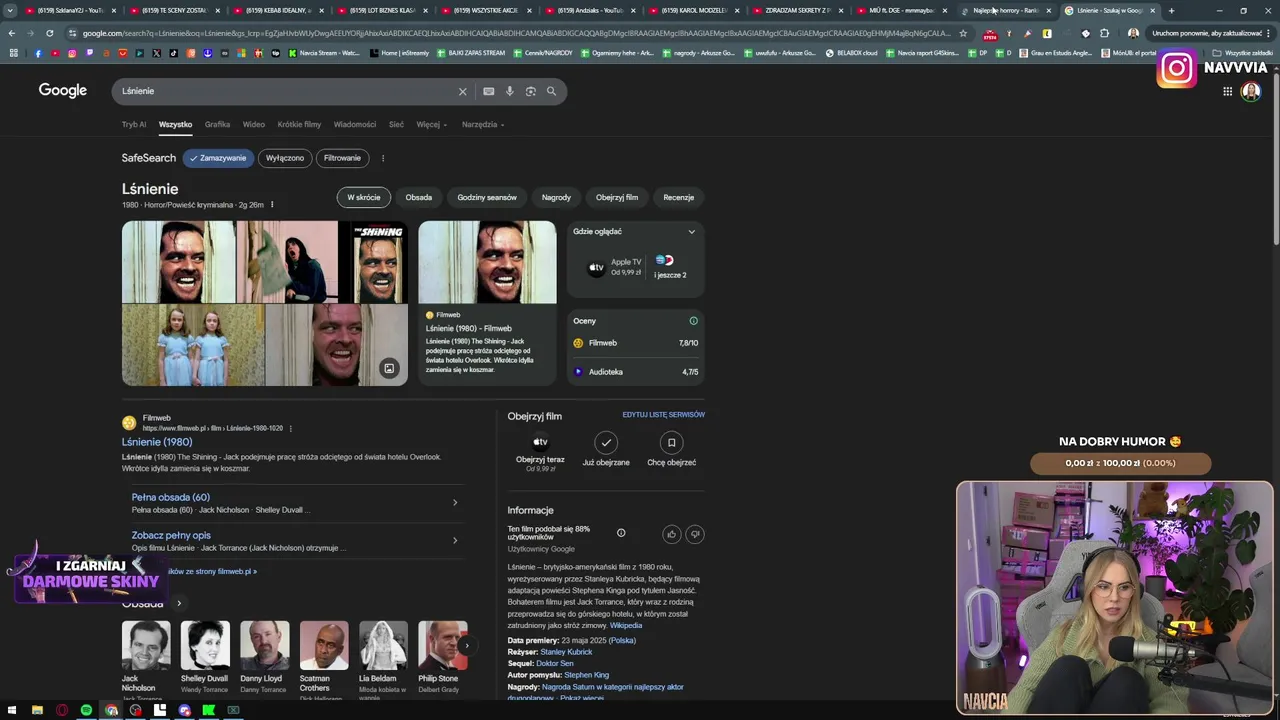The image size is (1280, 720).
Task: Set SafeSearch to Wyłączono
Action: [285, 158]
